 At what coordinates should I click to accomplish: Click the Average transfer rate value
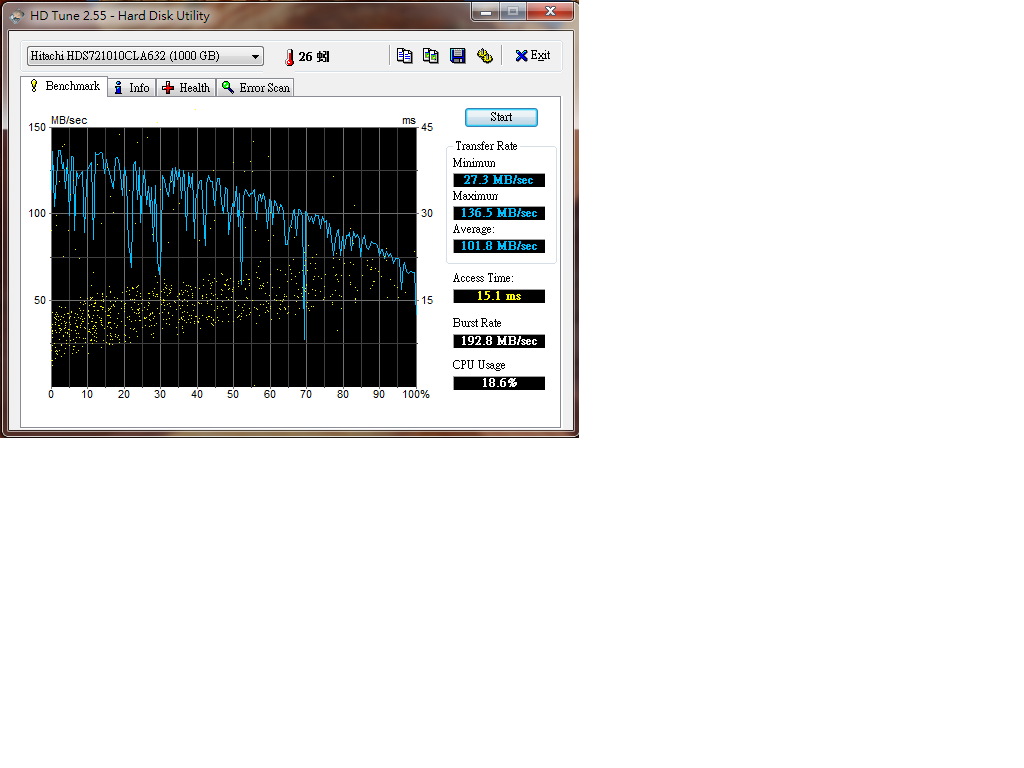coord(499,246)
